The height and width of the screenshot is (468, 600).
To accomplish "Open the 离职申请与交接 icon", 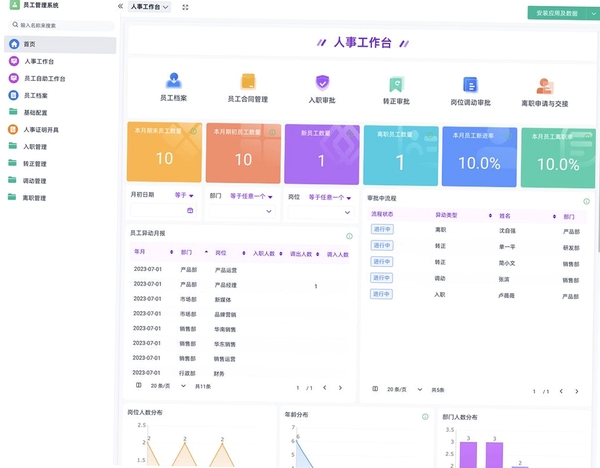I will [545, 86].
